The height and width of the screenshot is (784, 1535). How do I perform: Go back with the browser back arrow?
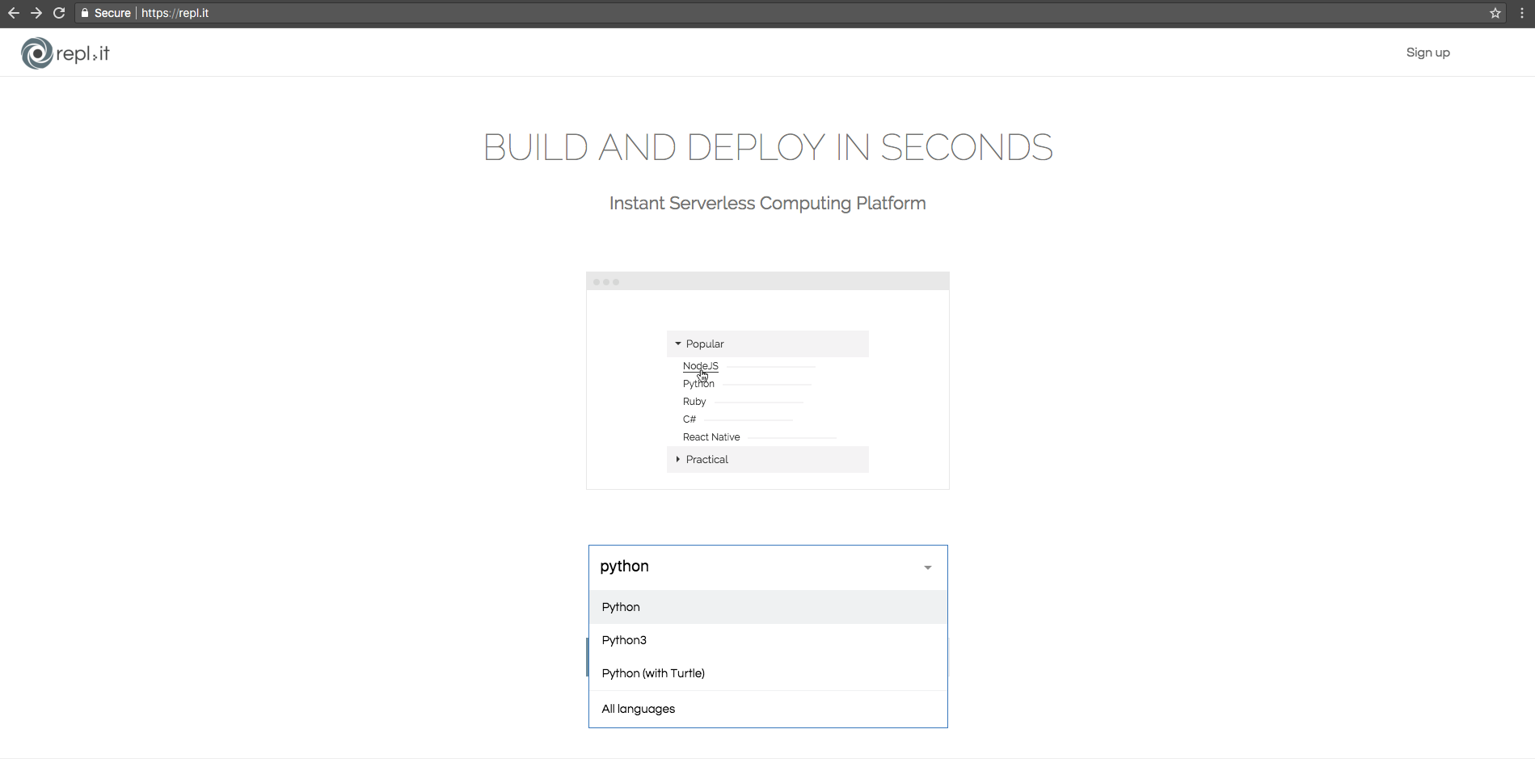pos(13,13)
